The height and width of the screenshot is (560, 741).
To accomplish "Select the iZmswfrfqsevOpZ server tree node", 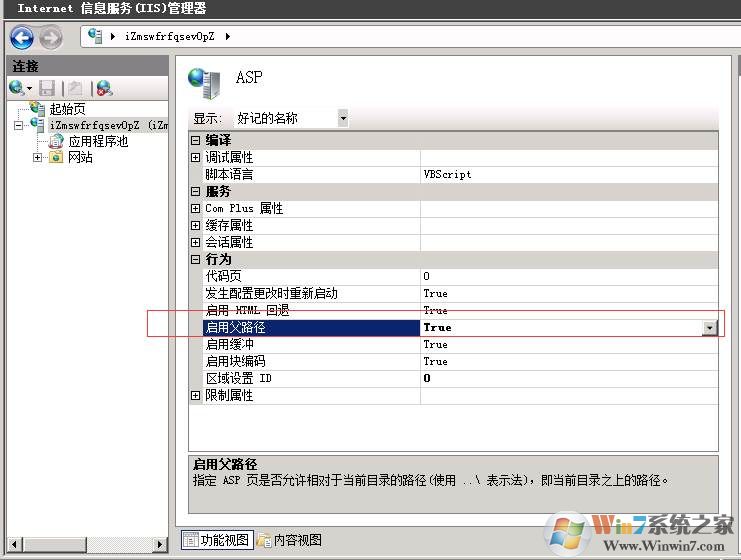I will [x=108, y=125].
